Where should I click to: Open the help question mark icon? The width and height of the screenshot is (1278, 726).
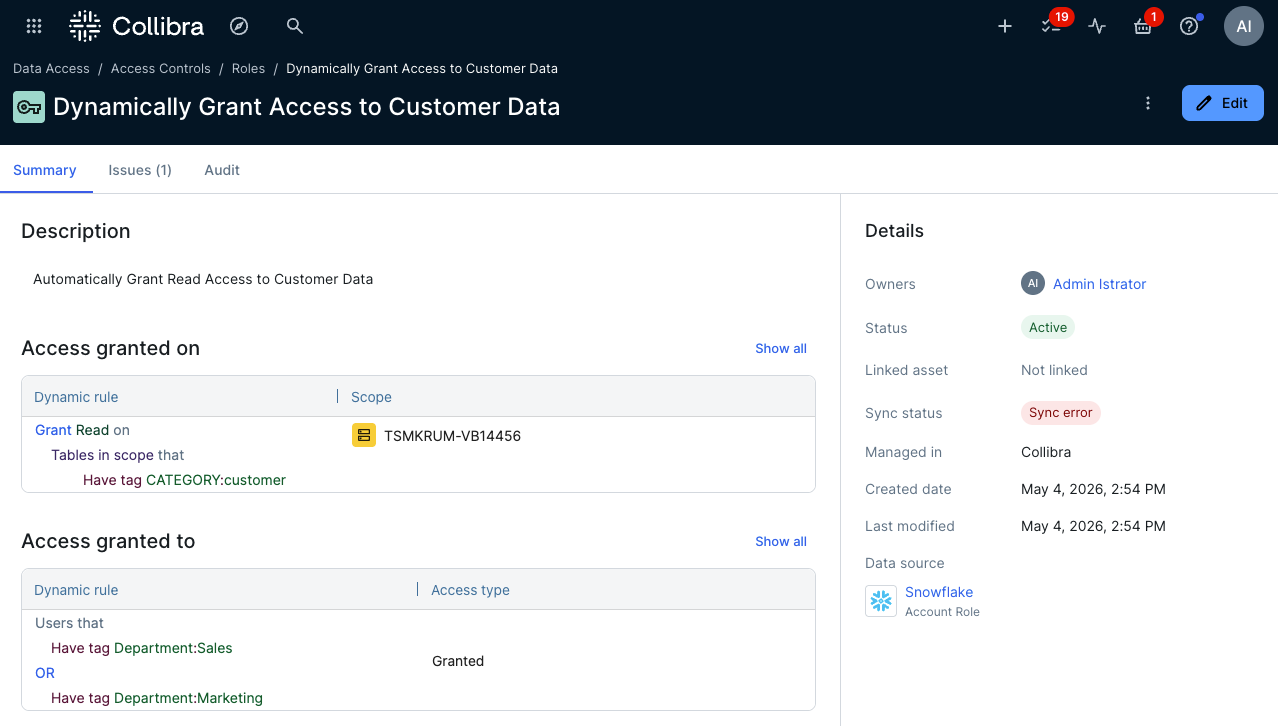click(1190, 26)
